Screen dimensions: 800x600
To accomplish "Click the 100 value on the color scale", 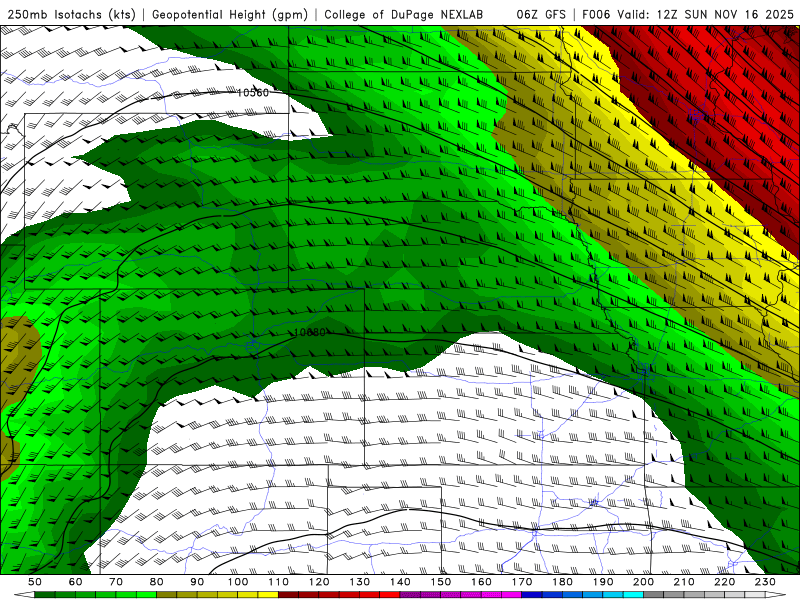I will 238,582.
